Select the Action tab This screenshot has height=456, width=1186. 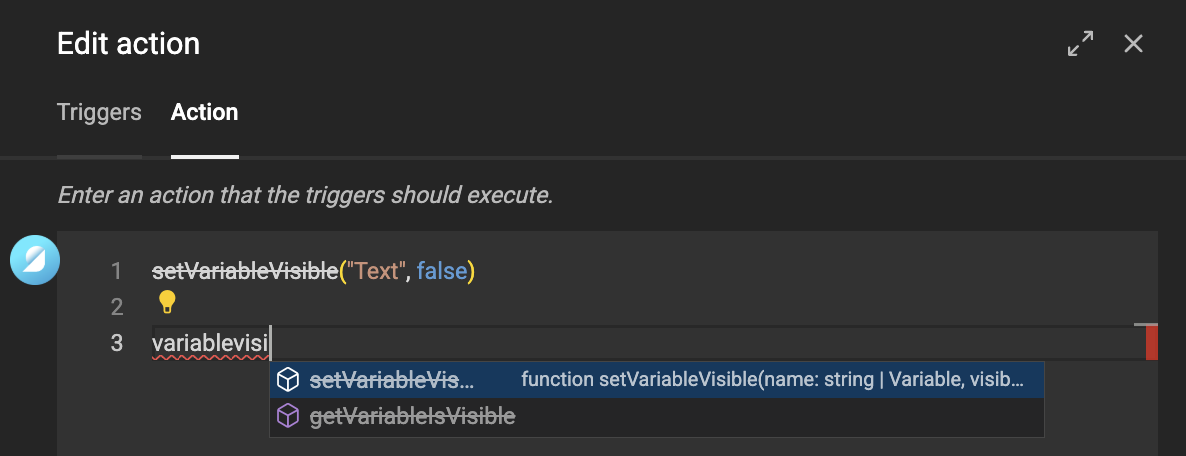point(204,112)
